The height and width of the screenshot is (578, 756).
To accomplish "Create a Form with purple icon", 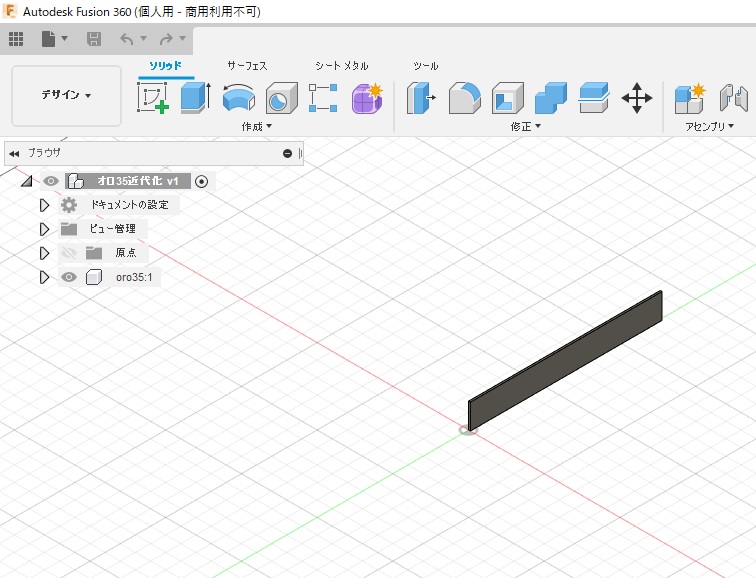I will (367, 98).
